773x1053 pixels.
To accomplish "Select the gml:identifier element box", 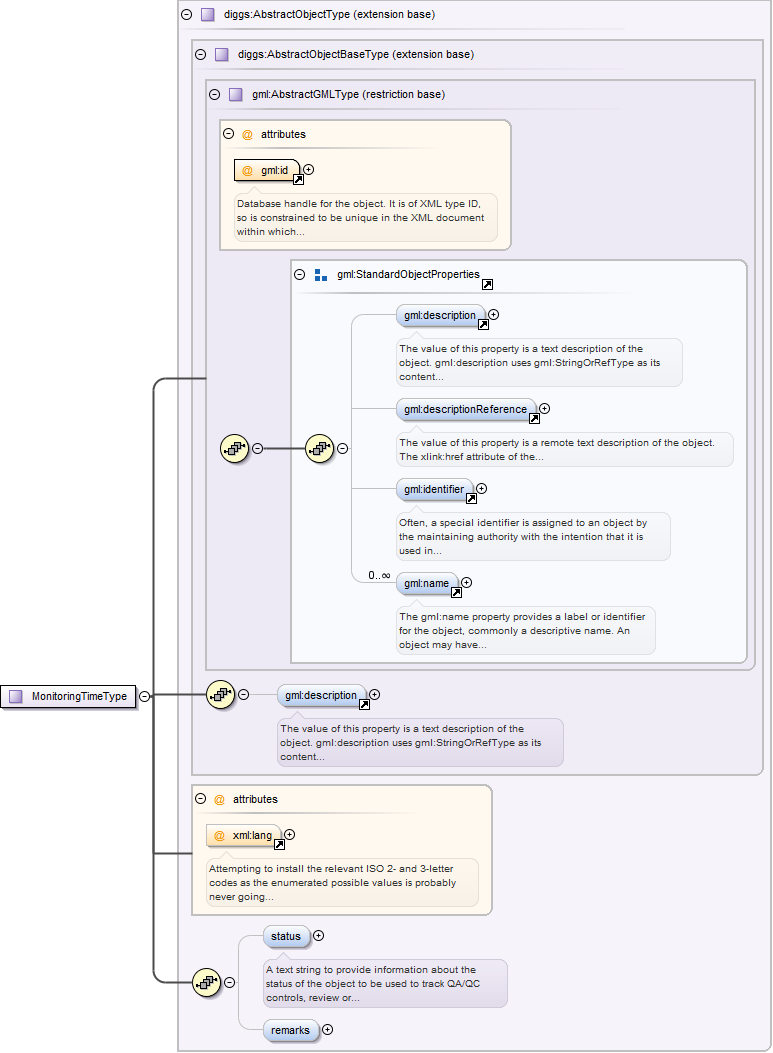I will [x=433, y=489].
